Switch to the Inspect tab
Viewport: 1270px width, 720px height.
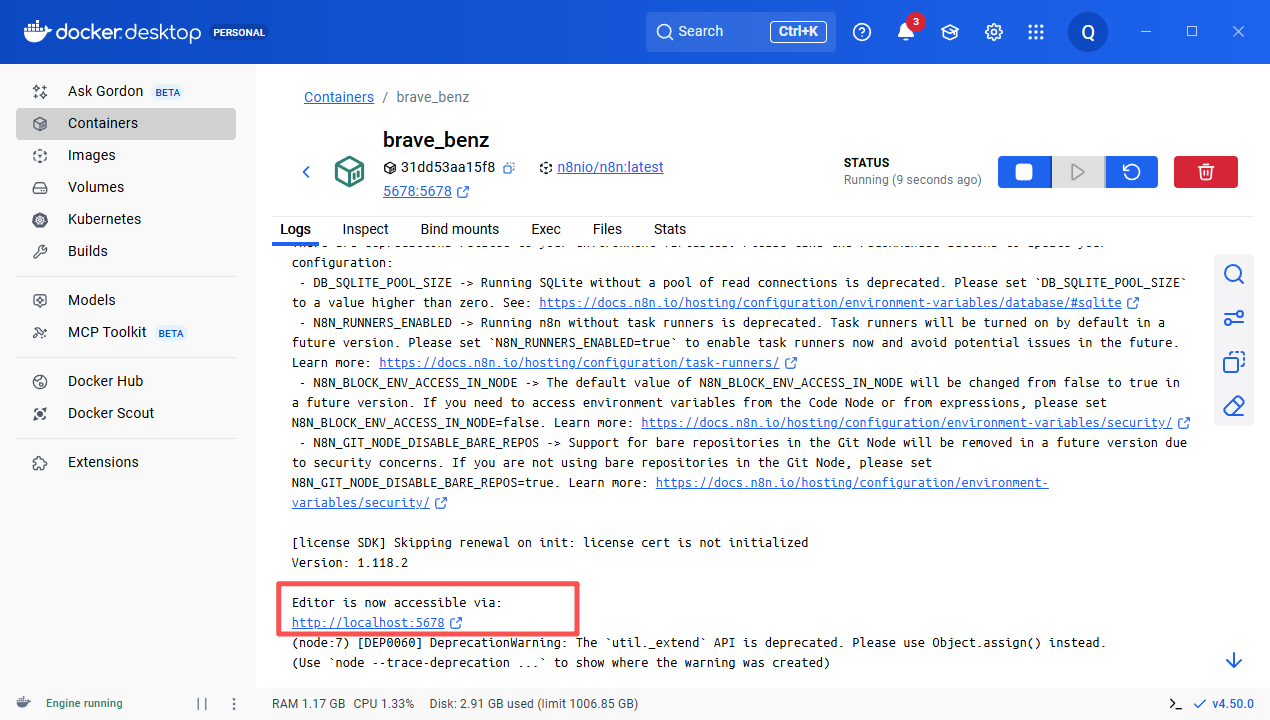pos(365,229)
